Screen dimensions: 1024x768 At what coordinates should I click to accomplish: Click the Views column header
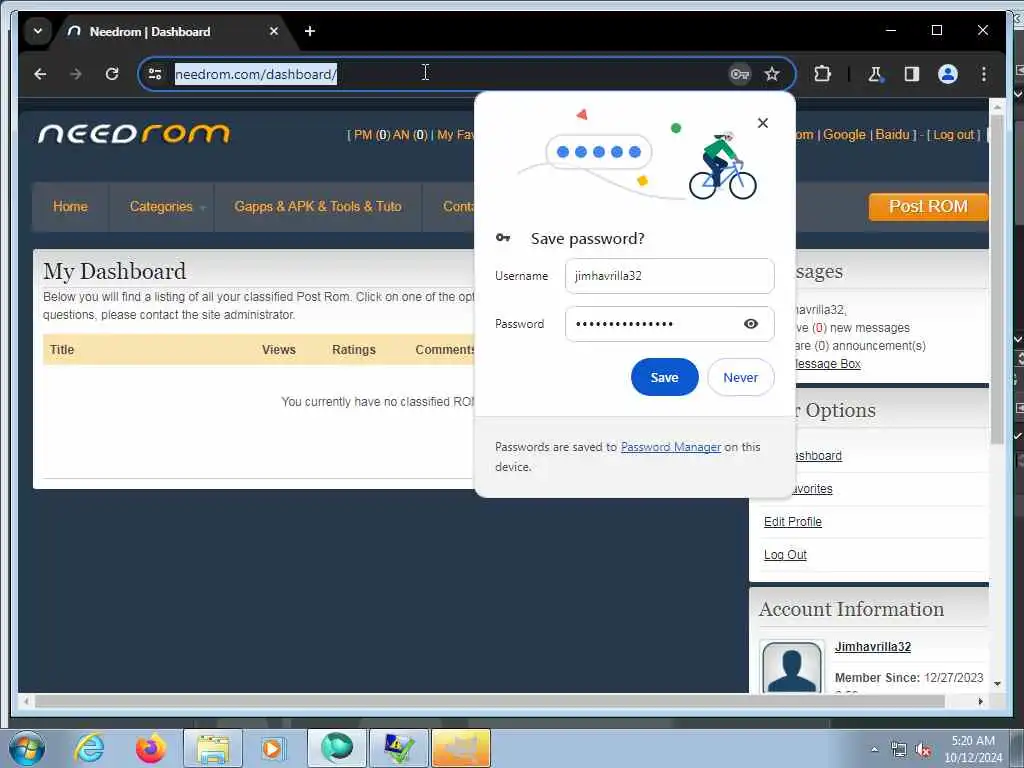point(279,349)
